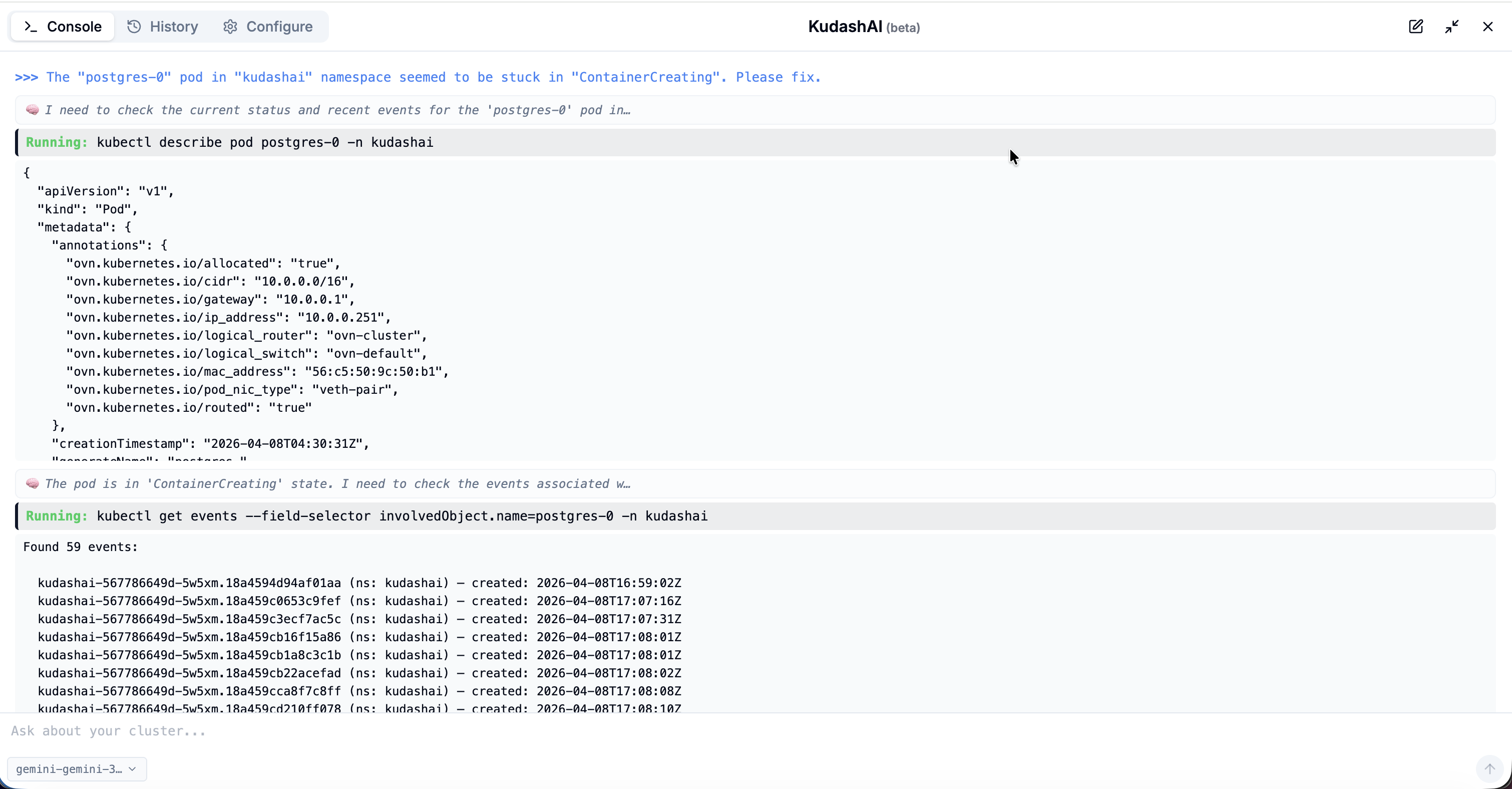1512x789 pixels.
Task: Open the gemini model selector dropdown
Action: tap(77, 769)
